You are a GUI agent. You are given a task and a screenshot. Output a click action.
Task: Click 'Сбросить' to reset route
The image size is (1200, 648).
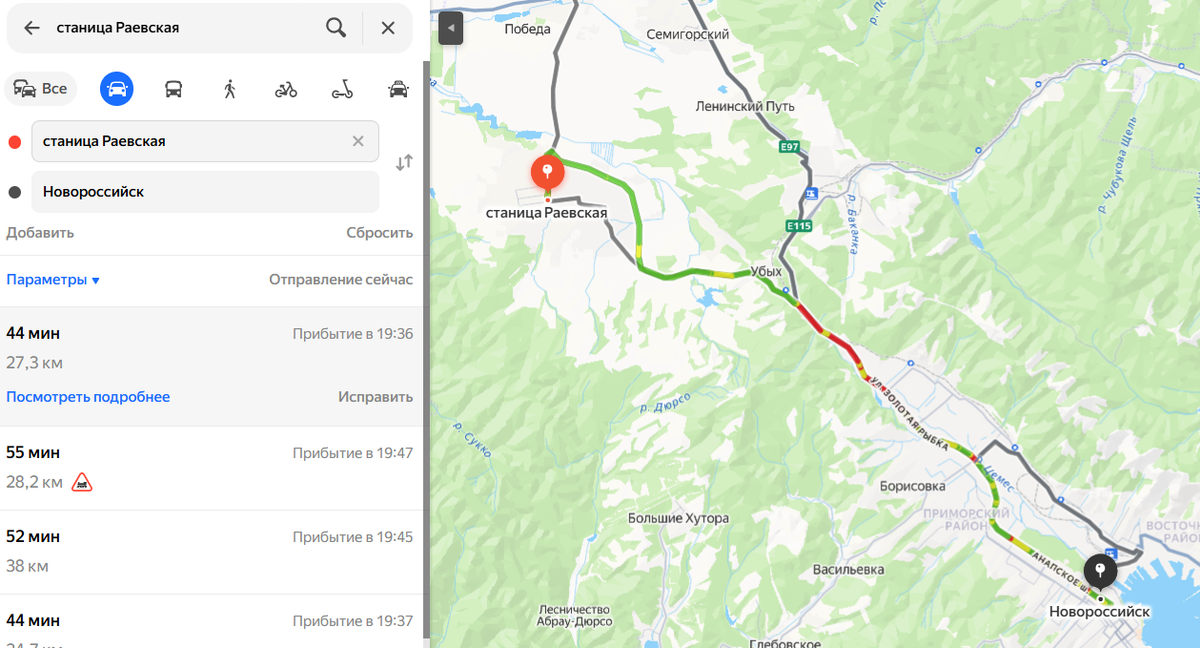pos(380,233)
